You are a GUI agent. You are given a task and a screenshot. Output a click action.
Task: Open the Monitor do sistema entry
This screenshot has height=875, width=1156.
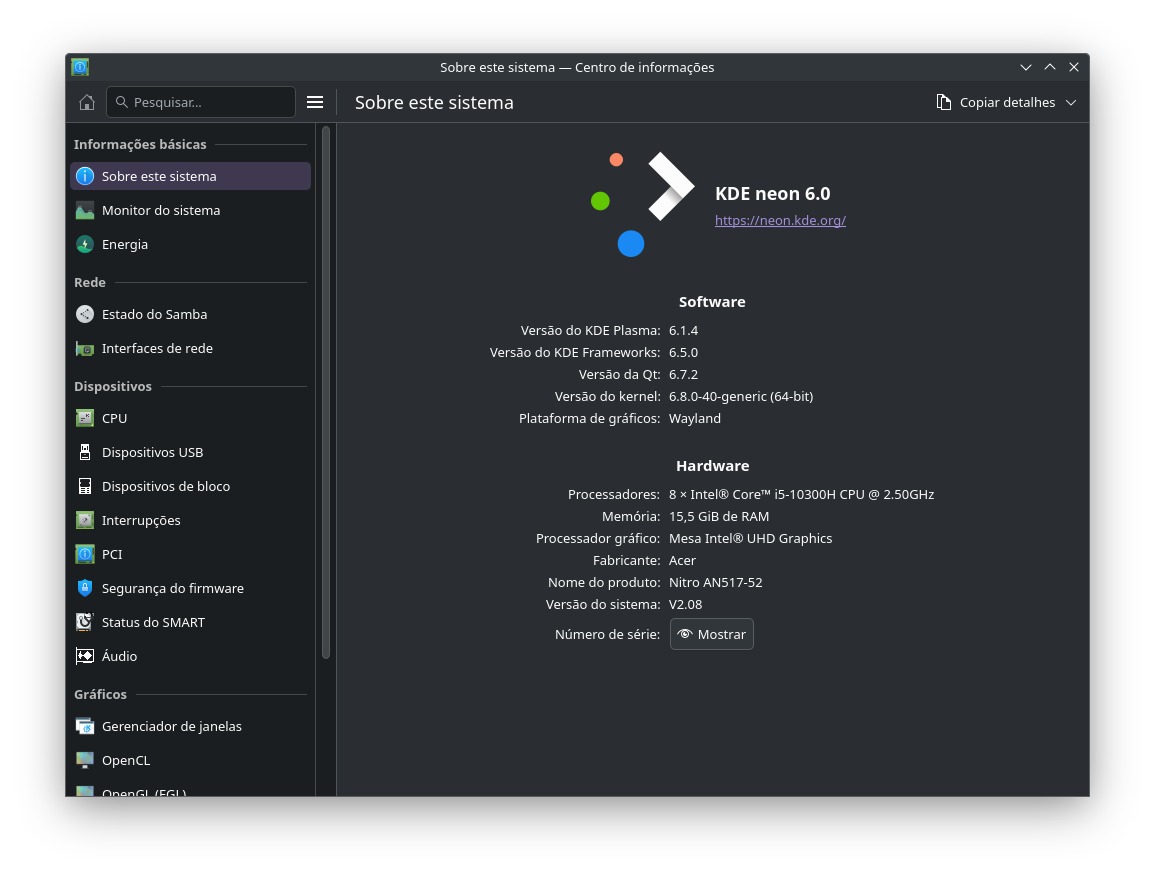(x=190, y=210)
